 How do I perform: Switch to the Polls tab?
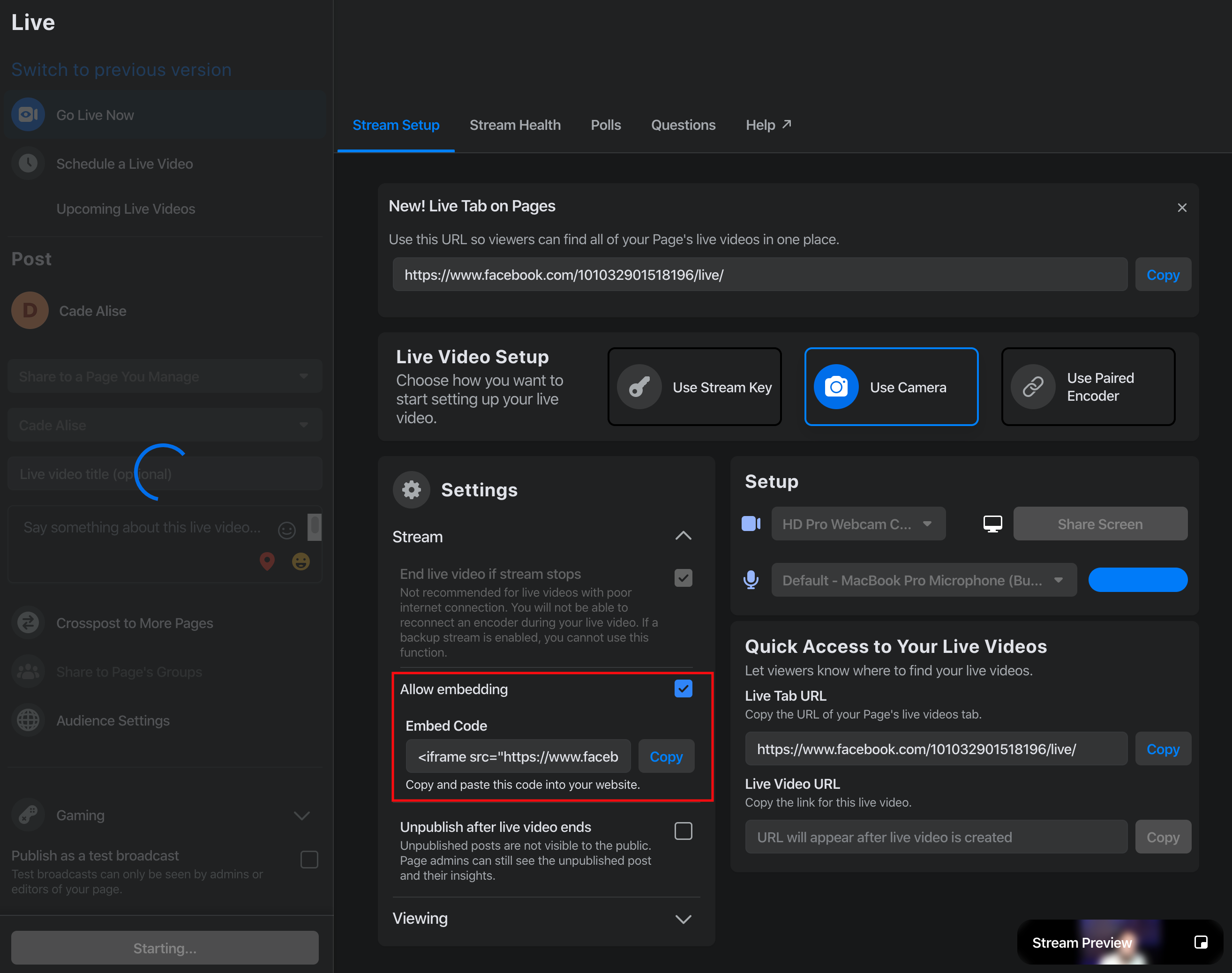(x=605, y=125)
